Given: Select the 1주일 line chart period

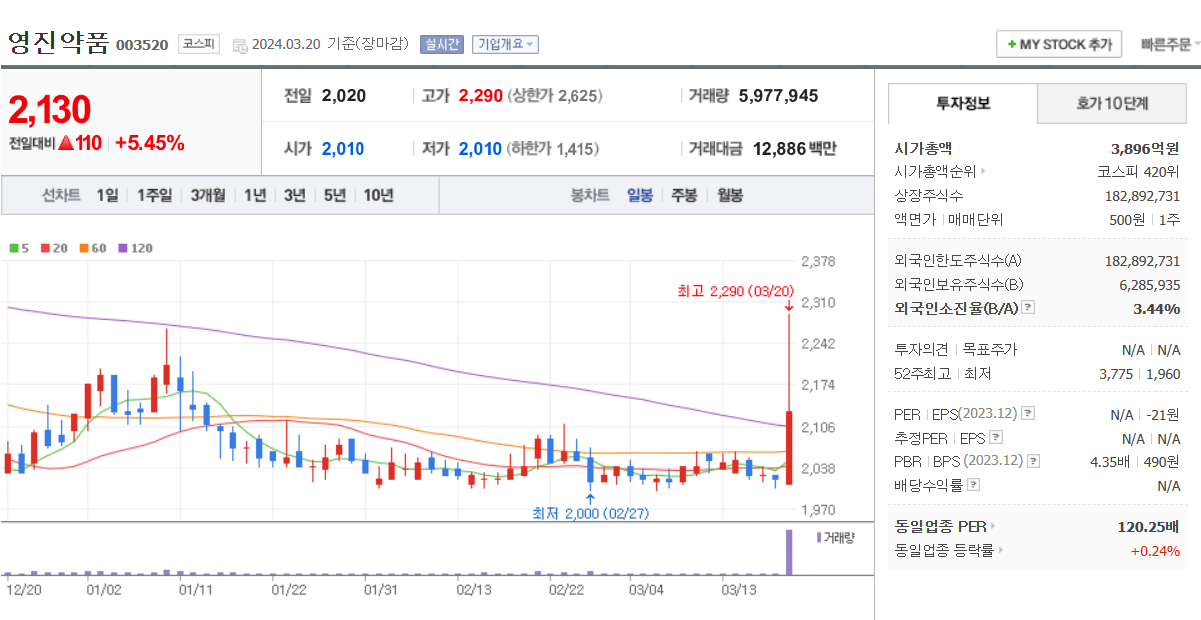Looking at the screenshot, I should 155,195.
